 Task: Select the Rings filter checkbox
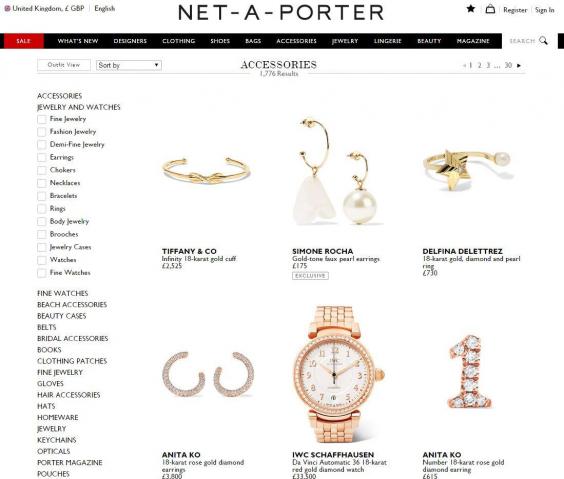click(42, 209)
